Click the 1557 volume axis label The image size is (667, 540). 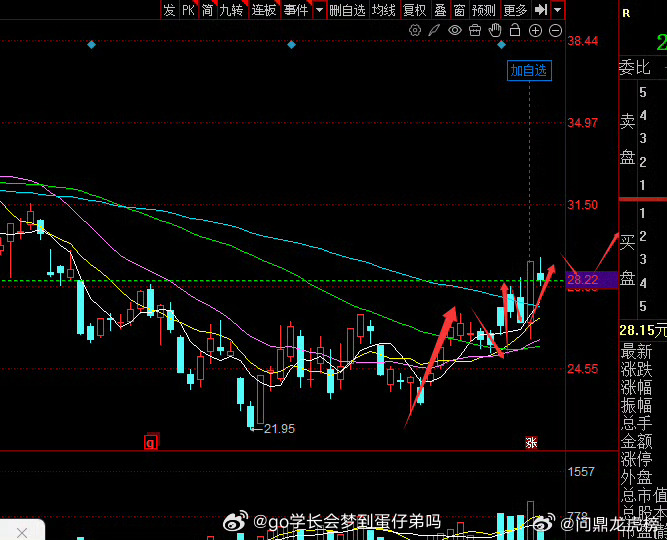tap(581, 471)
